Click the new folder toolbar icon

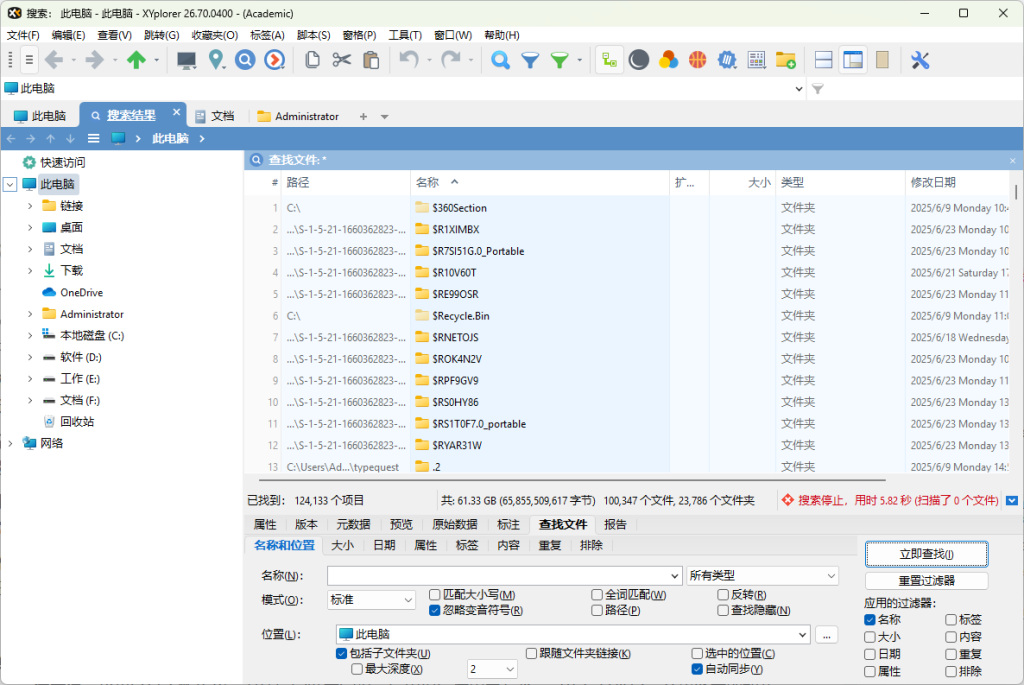(786, 60)
